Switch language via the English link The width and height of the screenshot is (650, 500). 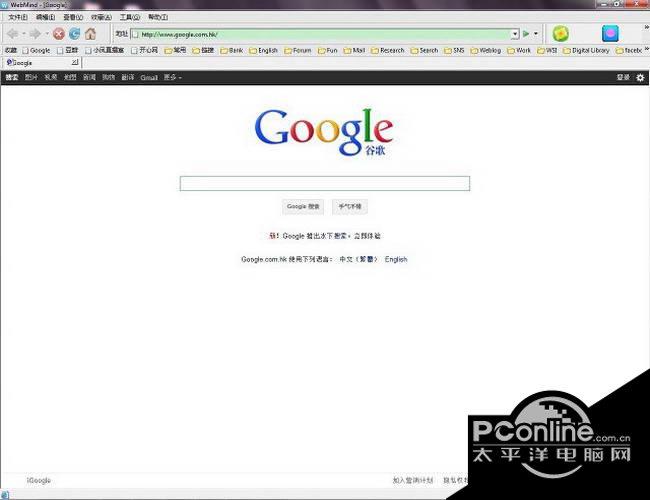coord(396,260)
